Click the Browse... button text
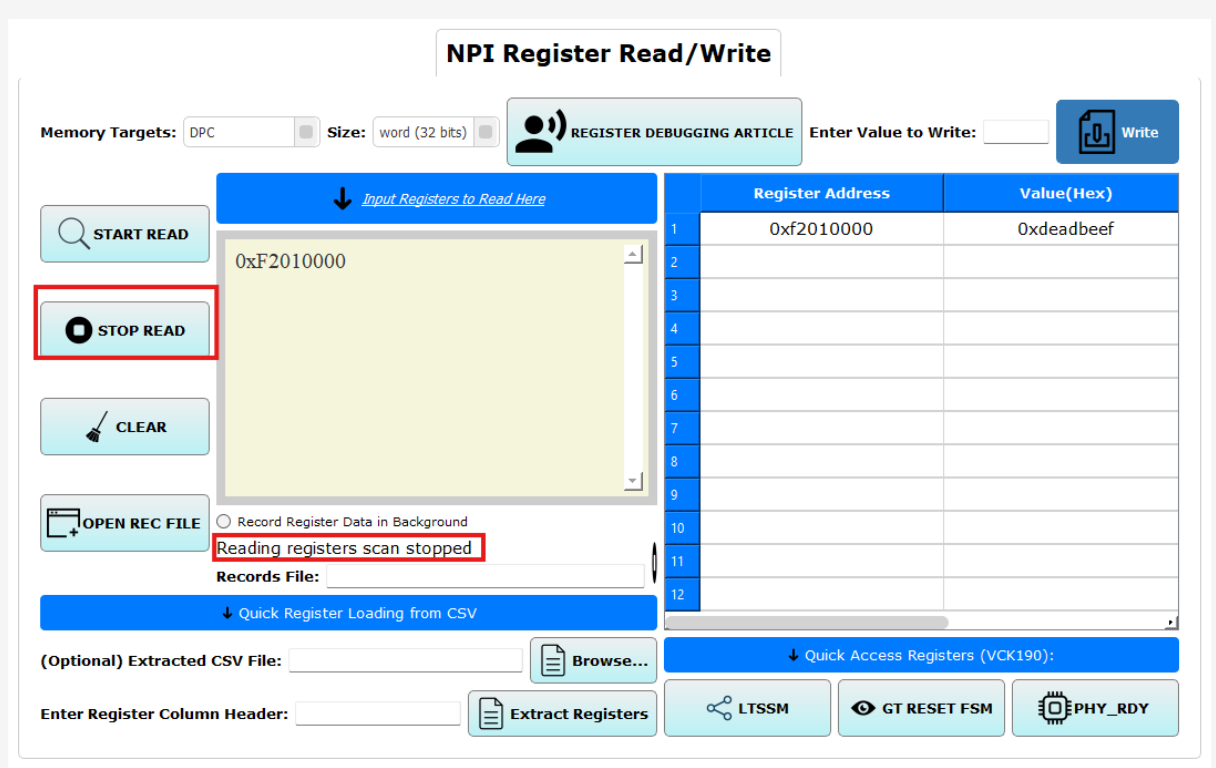The width and height of the screenshot is (1216, 768). 610,660
